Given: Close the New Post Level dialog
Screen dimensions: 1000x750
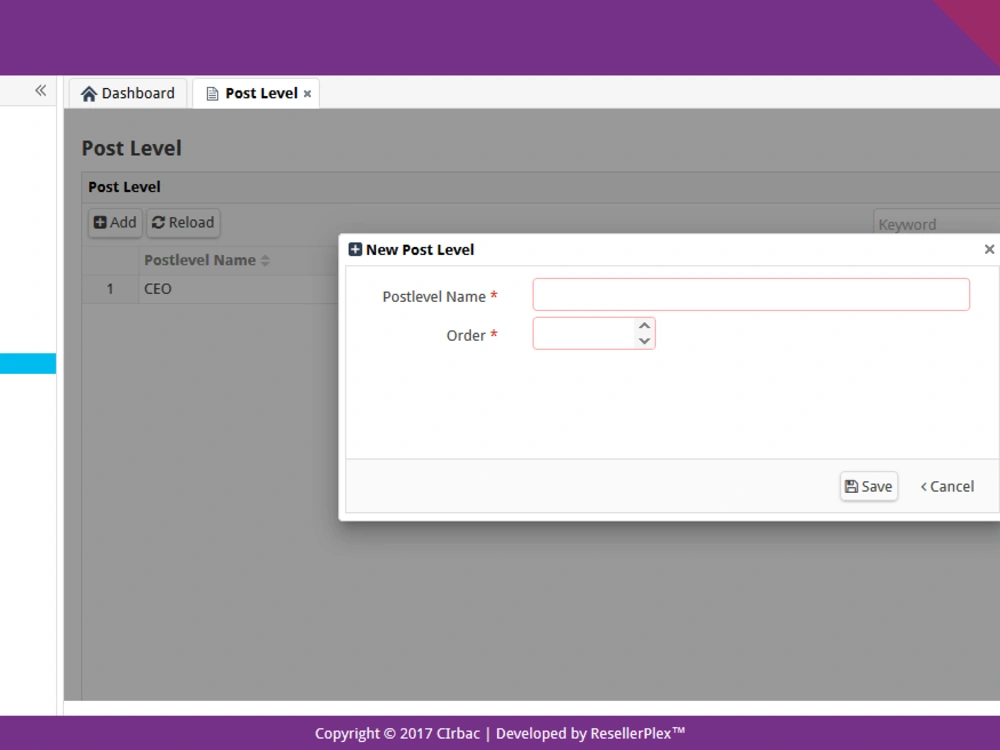Looking at the screenshot, I should point(989,249).
